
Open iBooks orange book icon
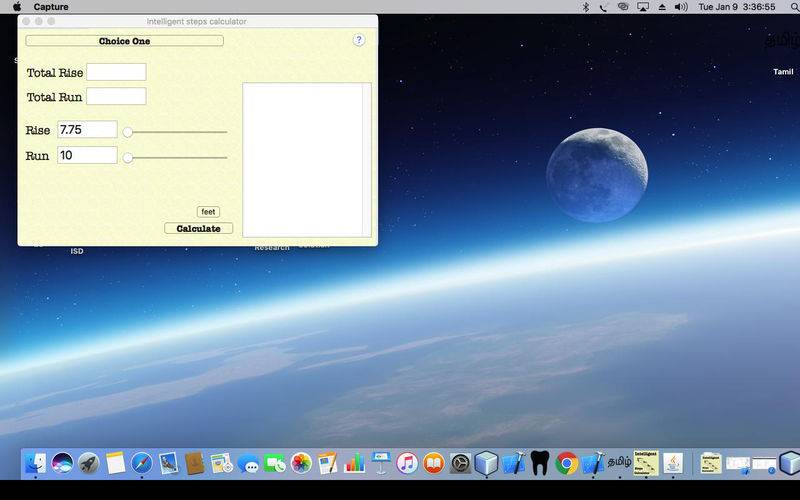434,463
